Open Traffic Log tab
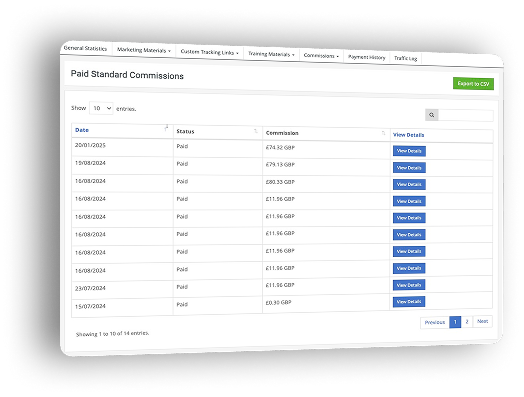The height and width of the screenshot is (397, 524). point(406,58)
